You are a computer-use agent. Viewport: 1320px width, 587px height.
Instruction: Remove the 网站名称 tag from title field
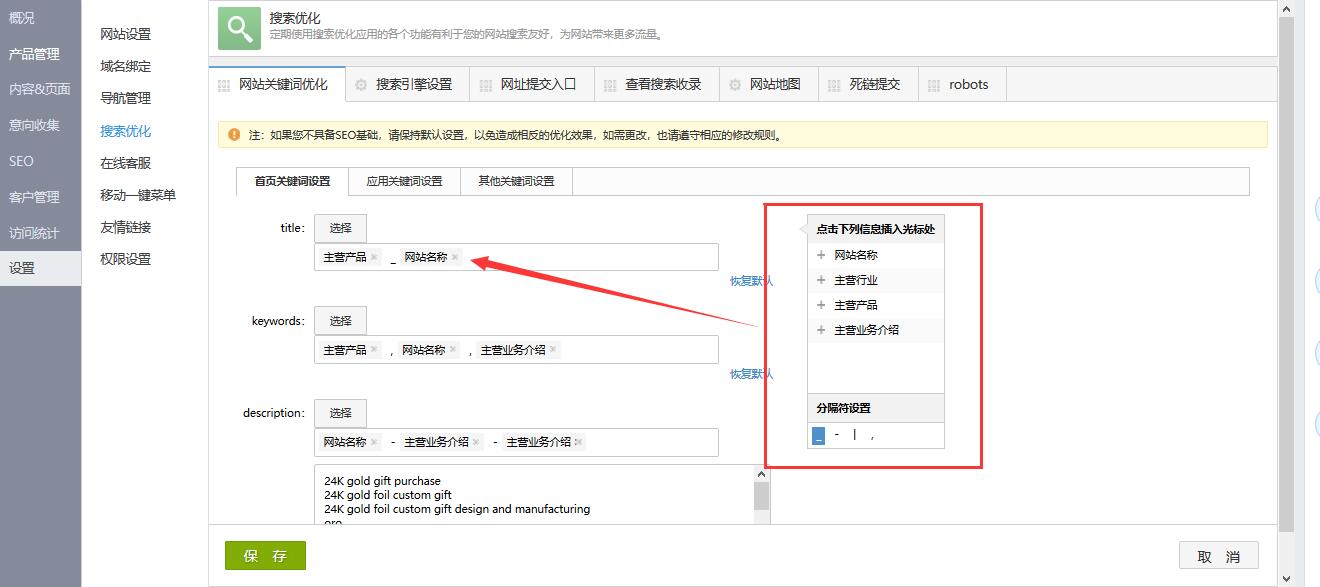click(455, 258)
